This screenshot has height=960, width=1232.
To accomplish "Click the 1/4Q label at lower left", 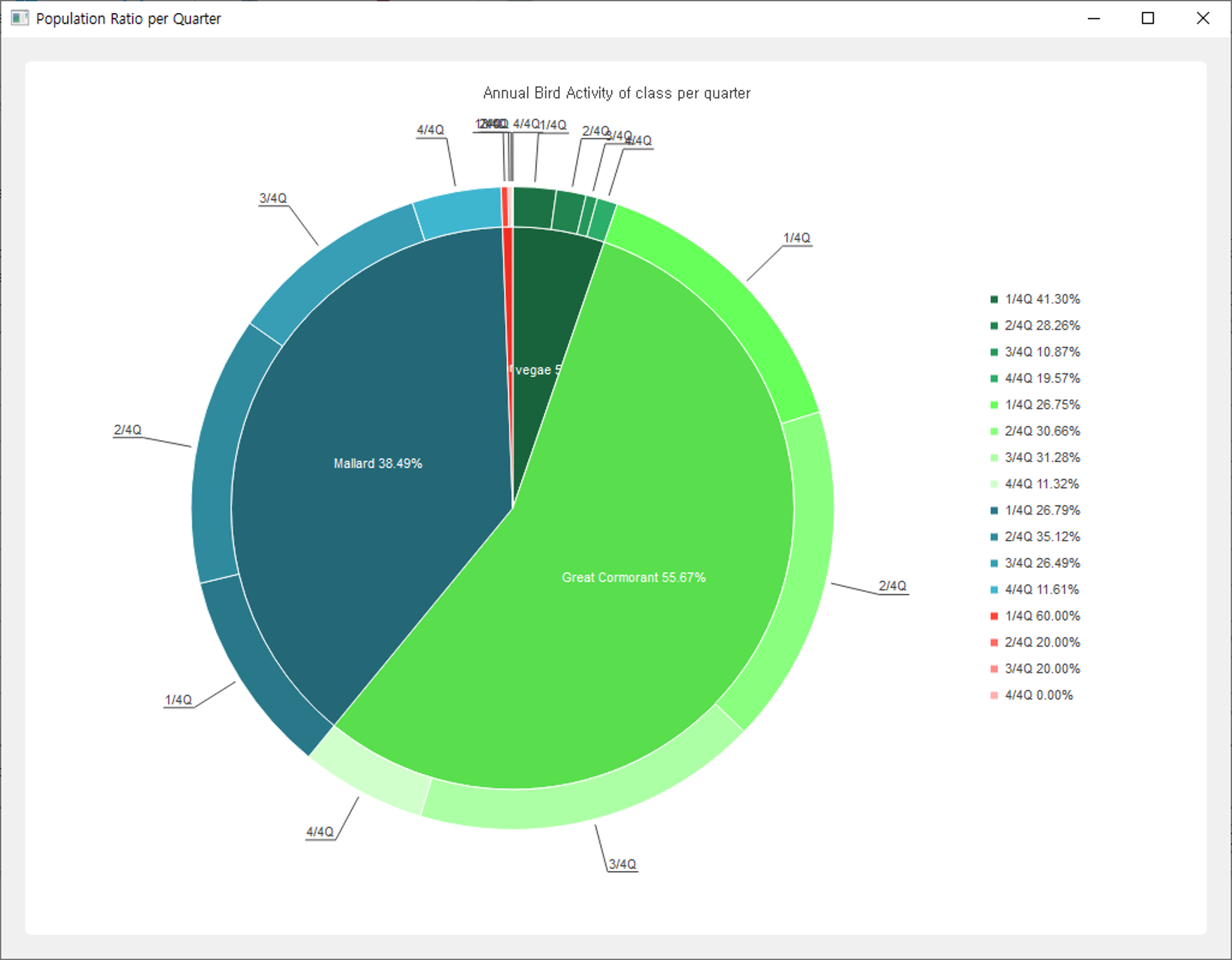I will coord(178,700).
